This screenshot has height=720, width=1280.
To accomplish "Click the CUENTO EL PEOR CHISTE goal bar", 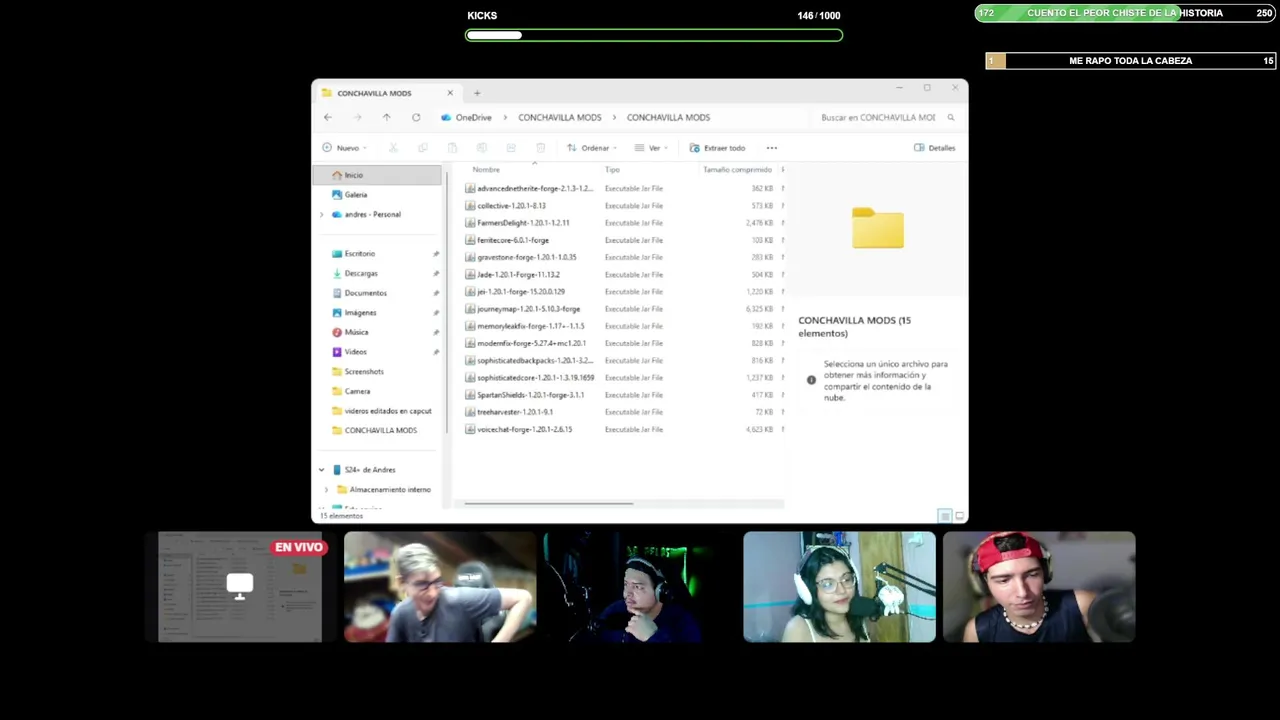I will point(1126,13).
